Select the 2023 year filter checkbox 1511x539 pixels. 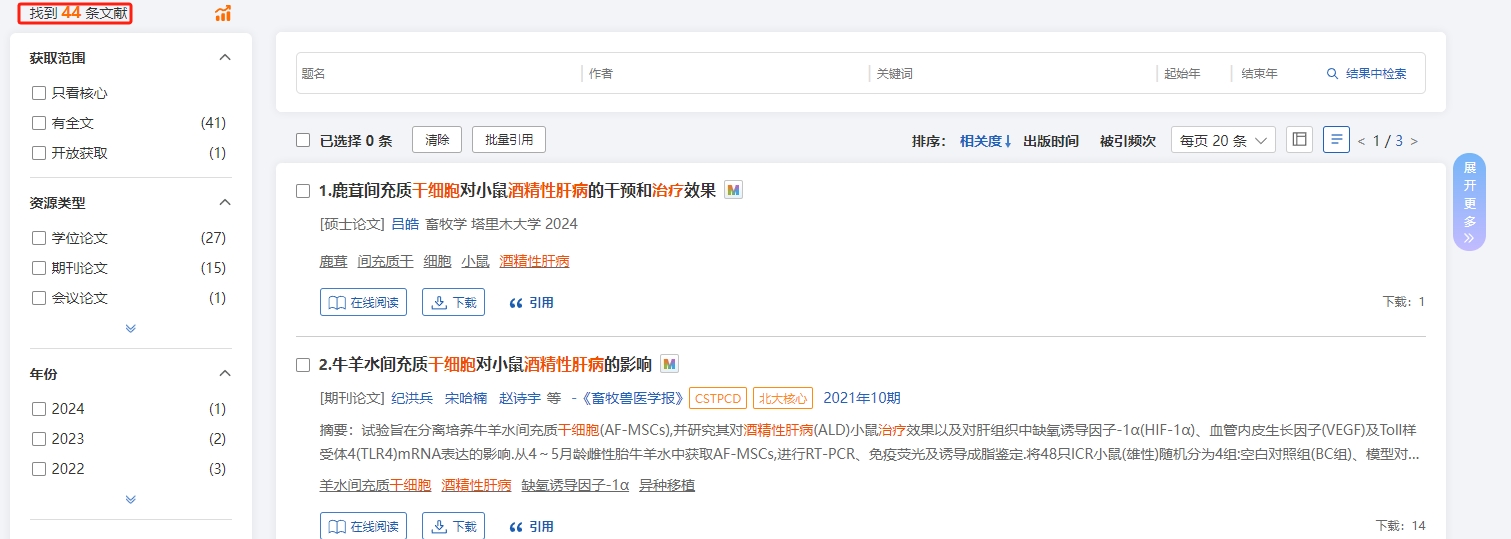pos(39,439)
